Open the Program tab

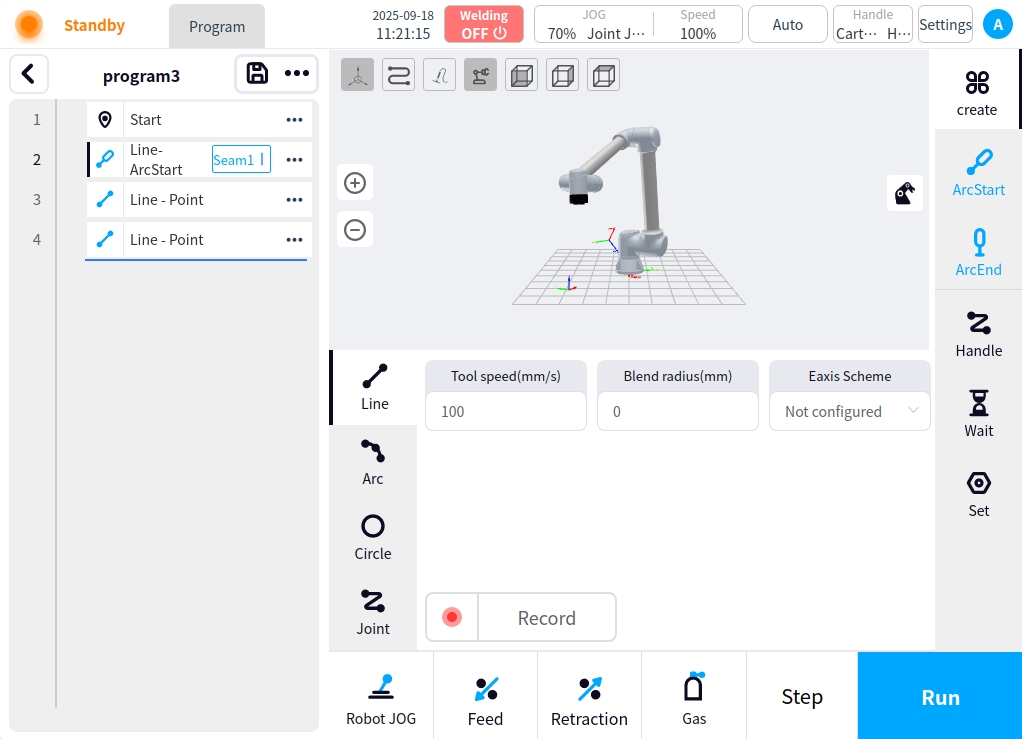click(217, 27)
